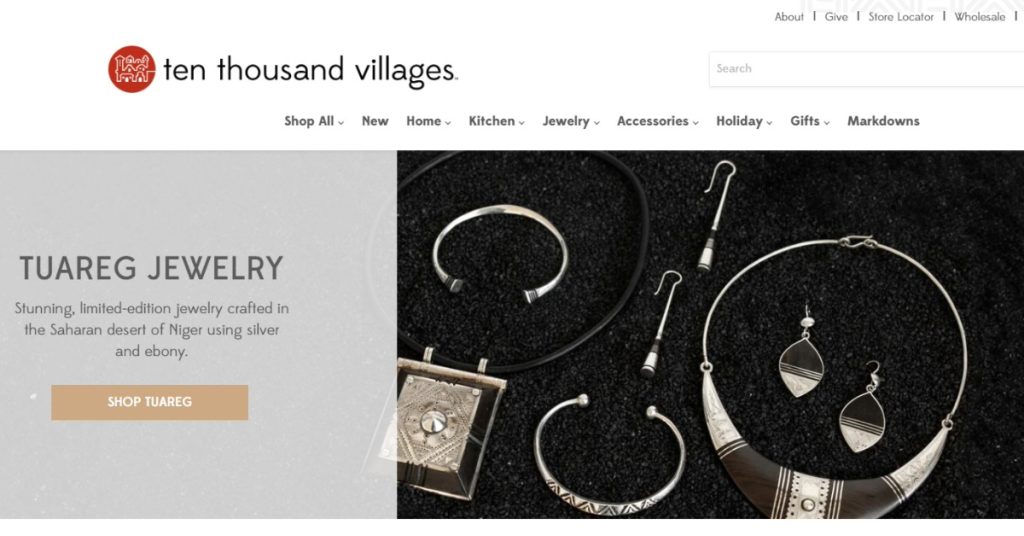1024x536 pixels.
Task: Focus the Search input field
Action: pyautogui.click(x=867, y=69)
